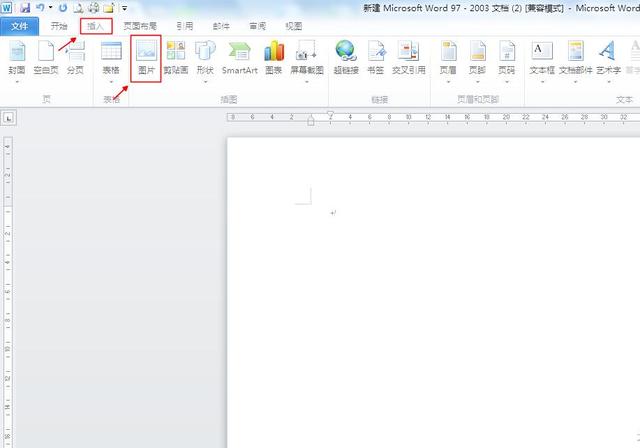
Task: Click the open folder icon in Quick Access
Action: [x=109, y=8]
